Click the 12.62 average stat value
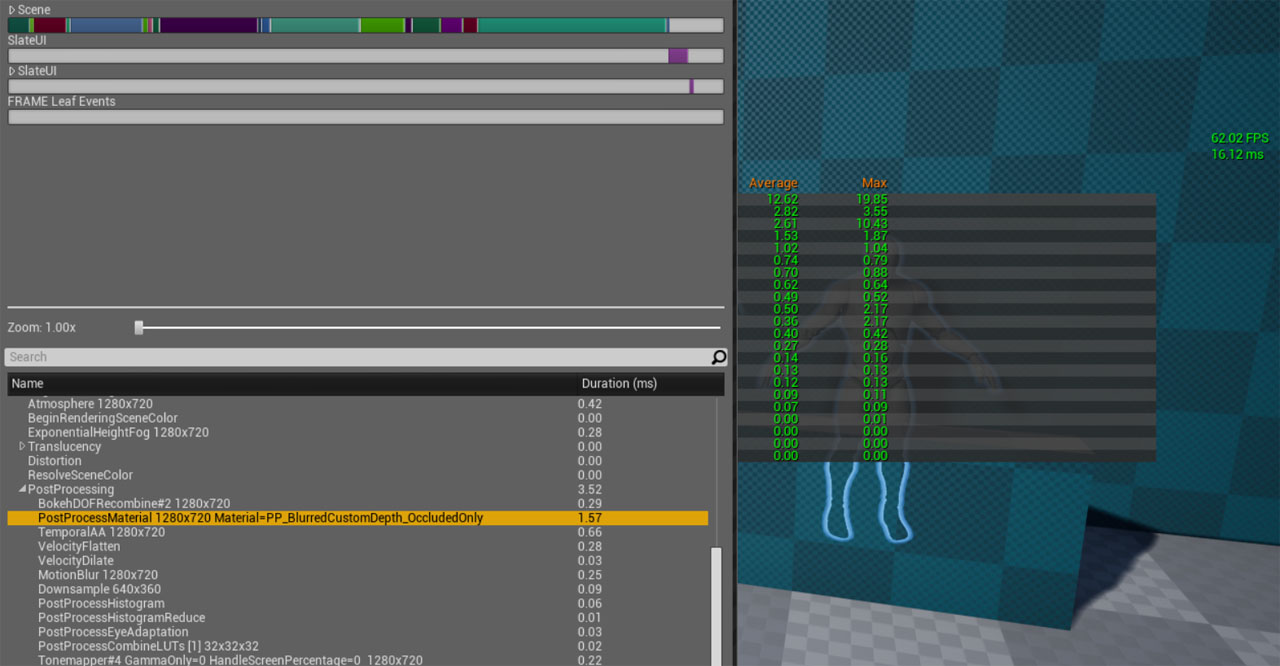The height and width of the screenshot is (666, 1280). tap(782, 199)
